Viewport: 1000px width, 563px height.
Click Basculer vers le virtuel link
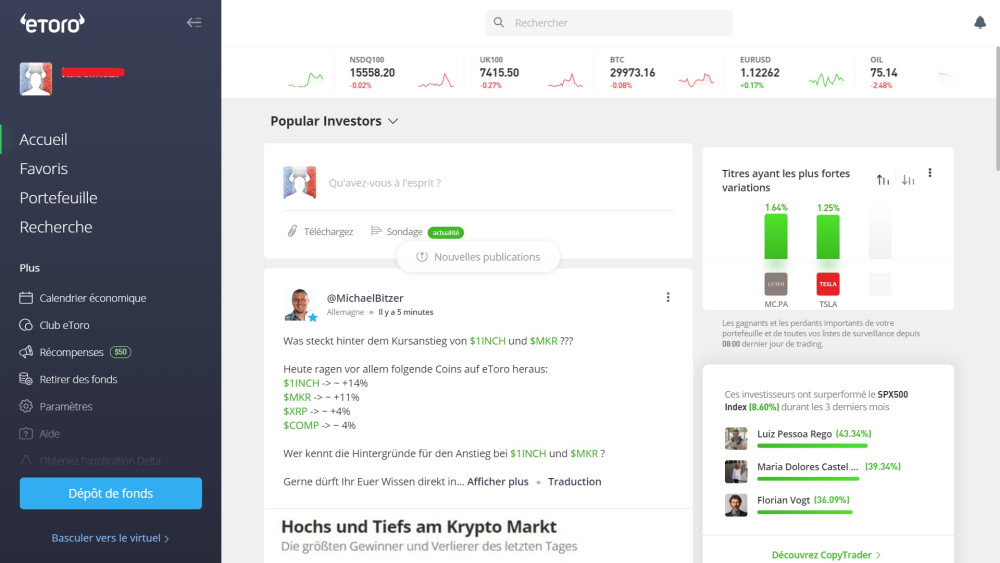coord(110,538)
